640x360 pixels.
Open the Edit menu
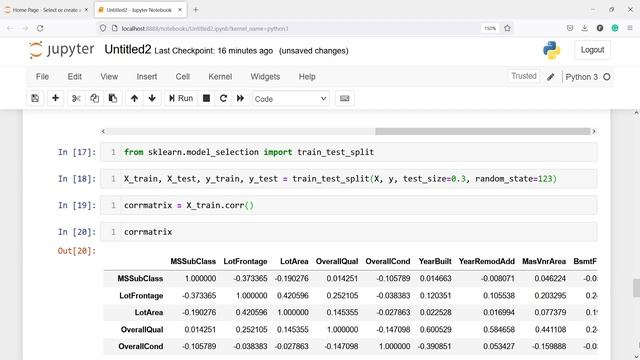click(x=75, y=77)
